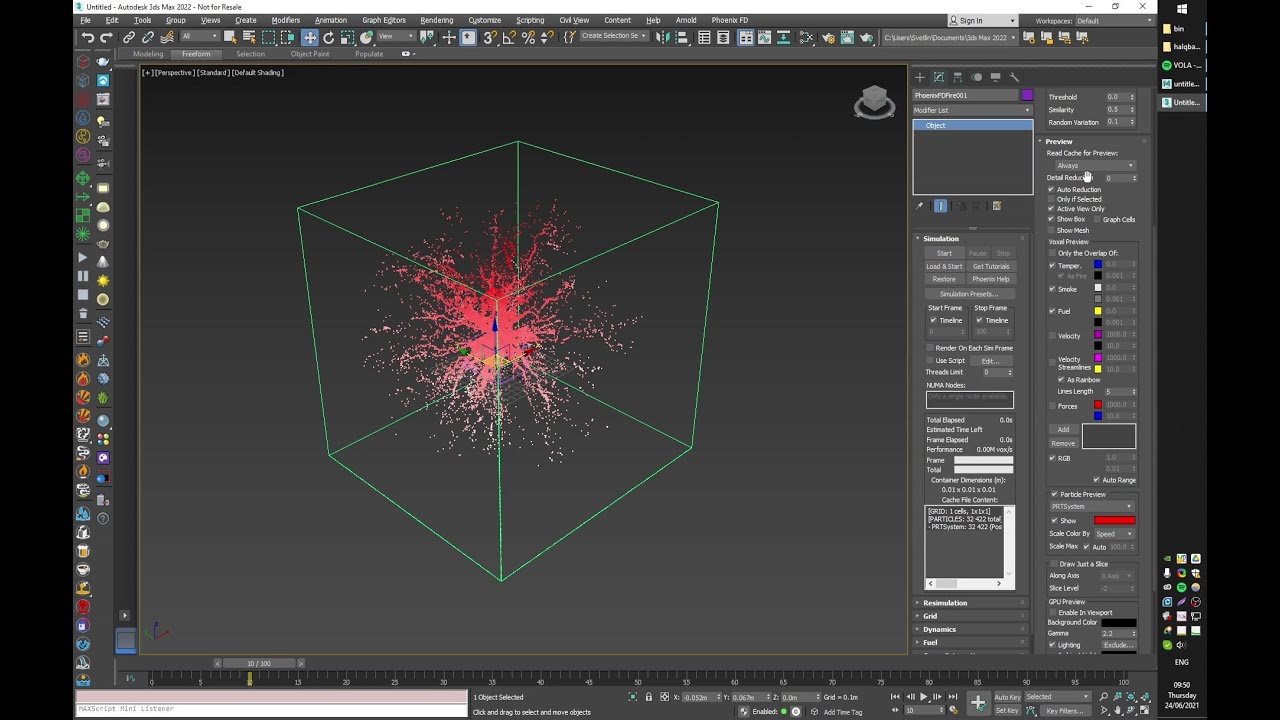Open the Utilities wrench panel icon
Viewport: 1280px width, 720px height.
1014,77
